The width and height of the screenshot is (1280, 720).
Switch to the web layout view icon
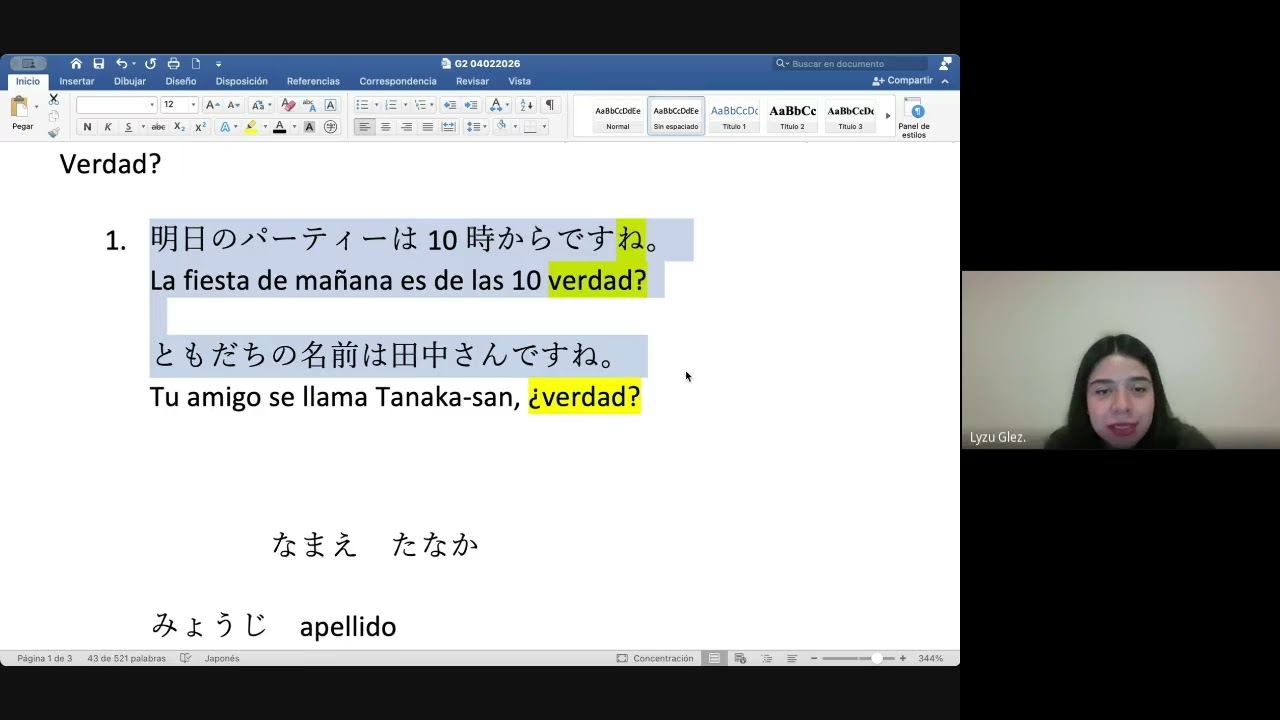click(x=740, y=658)
